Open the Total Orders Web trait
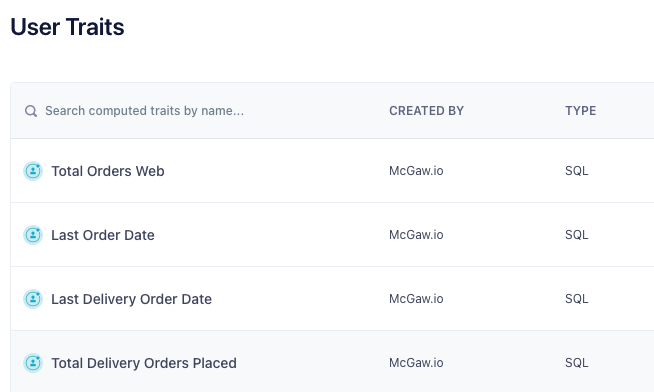654x392 pixels. (108, 171)
